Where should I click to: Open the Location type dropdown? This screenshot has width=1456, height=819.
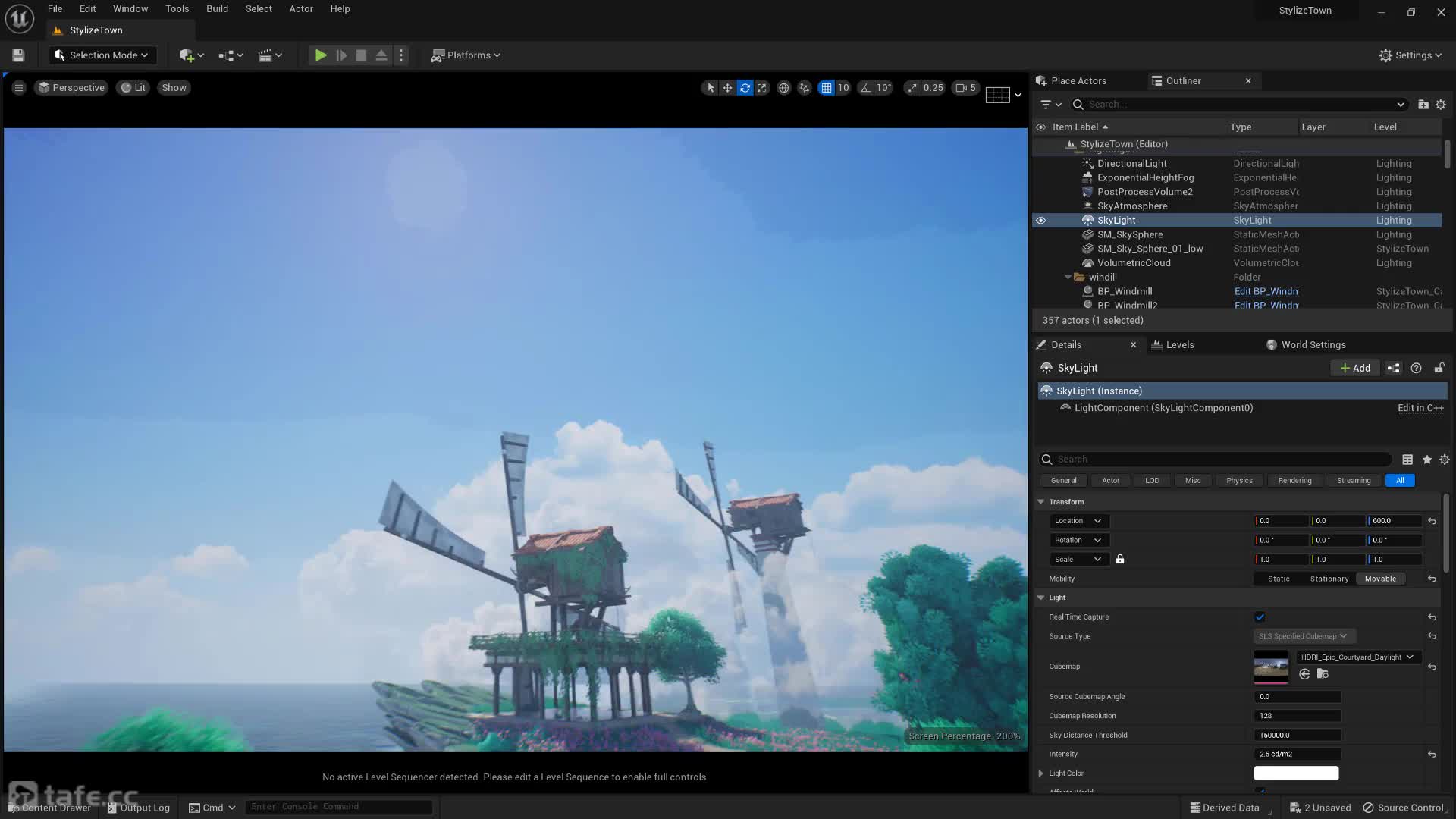point(1078,521)
